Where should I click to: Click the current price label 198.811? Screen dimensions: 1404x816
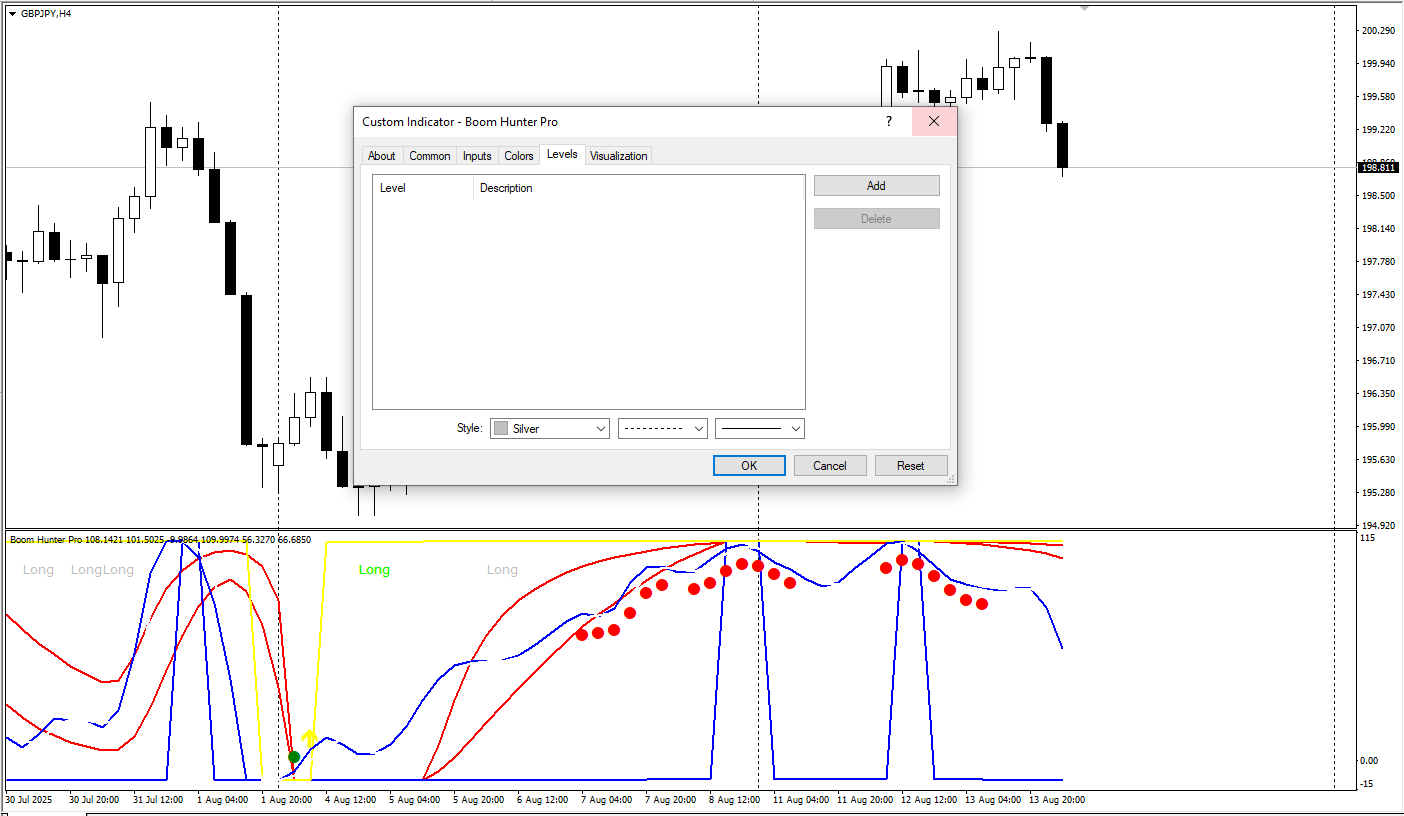[x=1378, y=167]
